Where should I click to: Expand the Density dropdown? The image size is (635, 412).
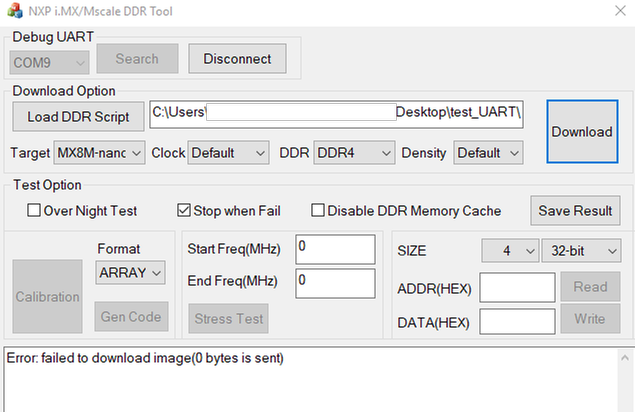coord(488,153)
